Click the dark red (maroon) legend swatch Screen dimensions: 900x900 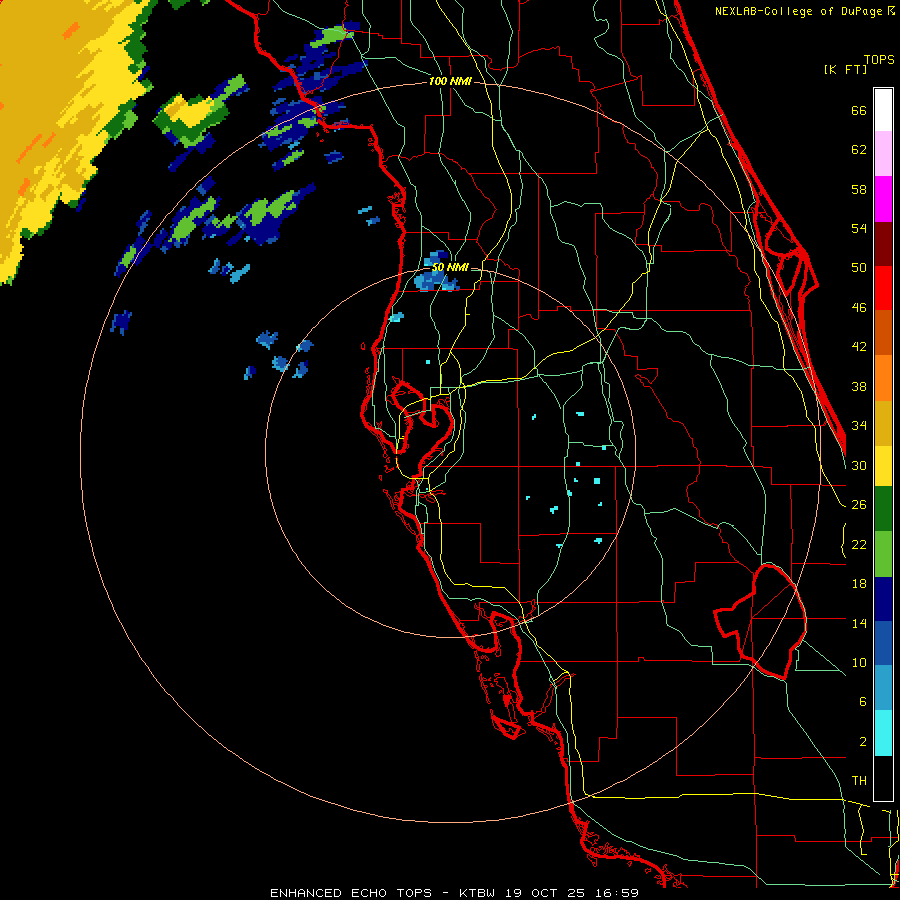(x=883, y=244)
